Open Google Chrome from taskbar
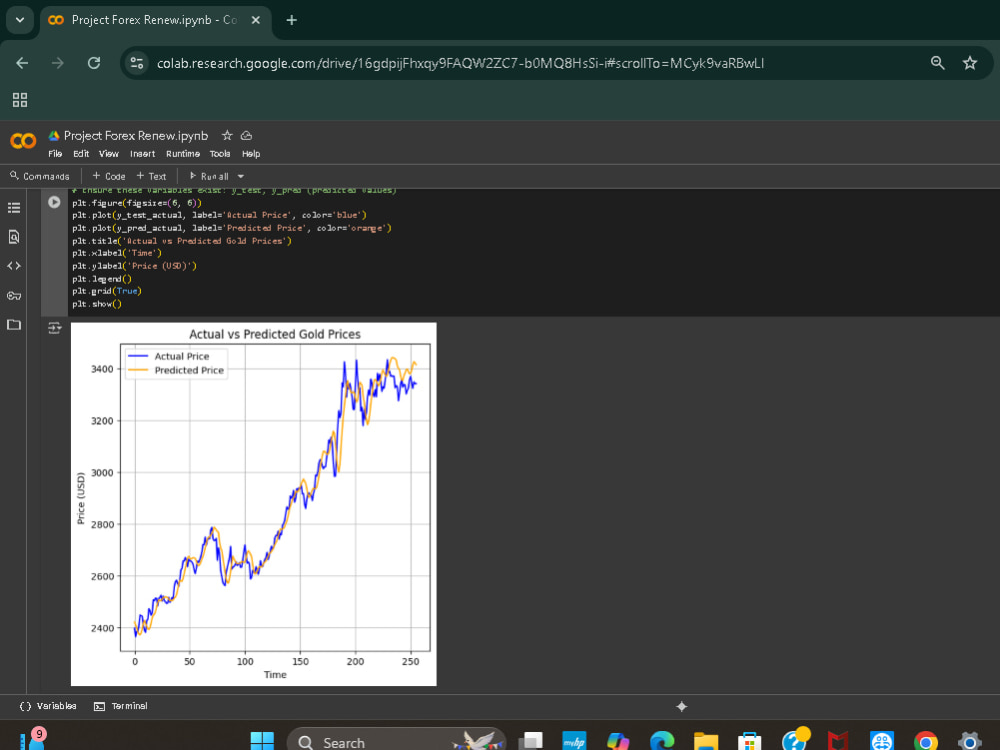The image size is (1000, 750). (x=925, y=742)
